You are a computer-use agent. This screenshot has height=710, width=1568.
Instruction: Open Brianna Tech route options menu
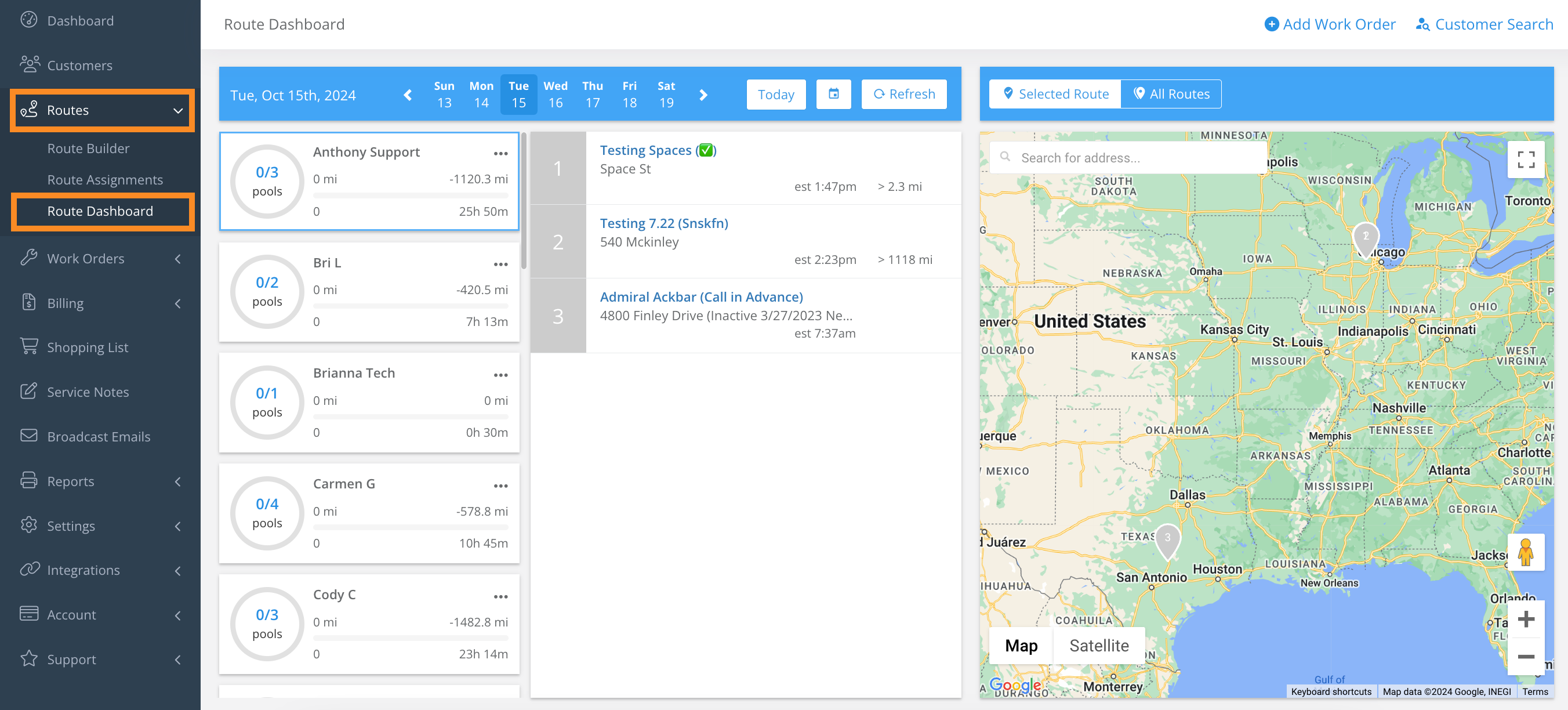pyautogui.click(x=501, y=375)
